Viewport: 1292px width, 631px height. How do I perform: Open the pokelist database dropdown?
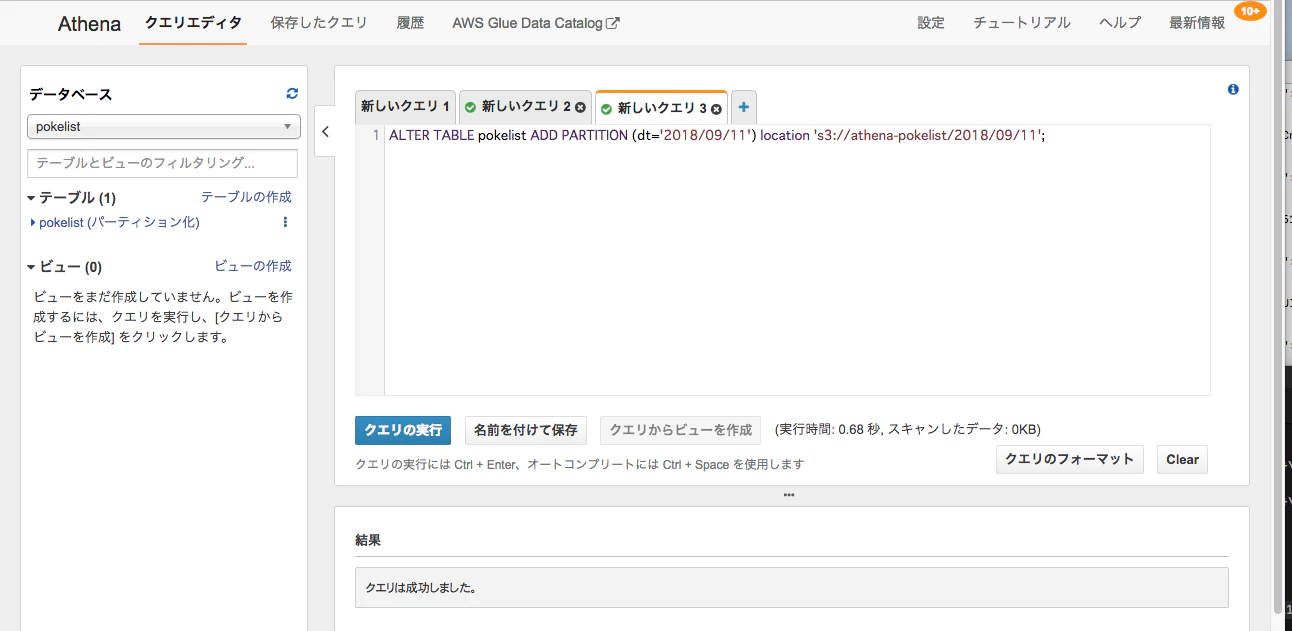click(164, 127)
